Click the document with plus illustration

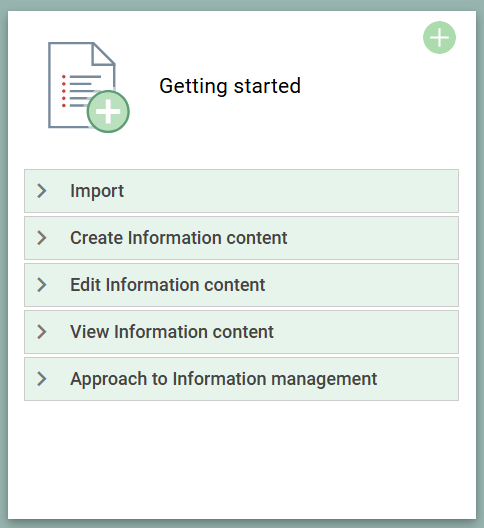point(89,87)
